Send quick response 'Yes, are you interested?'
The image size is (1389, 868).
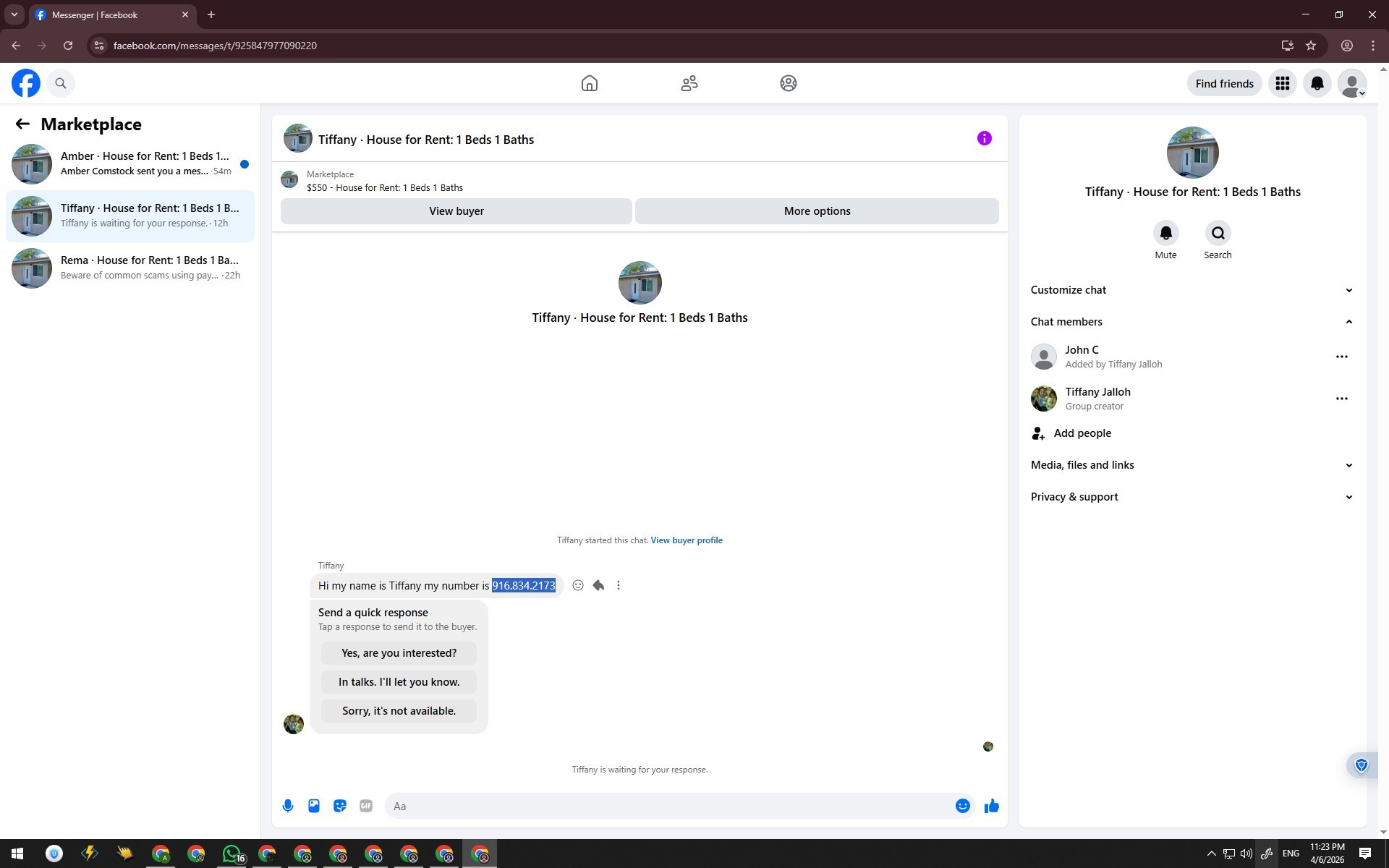[399, 653]
